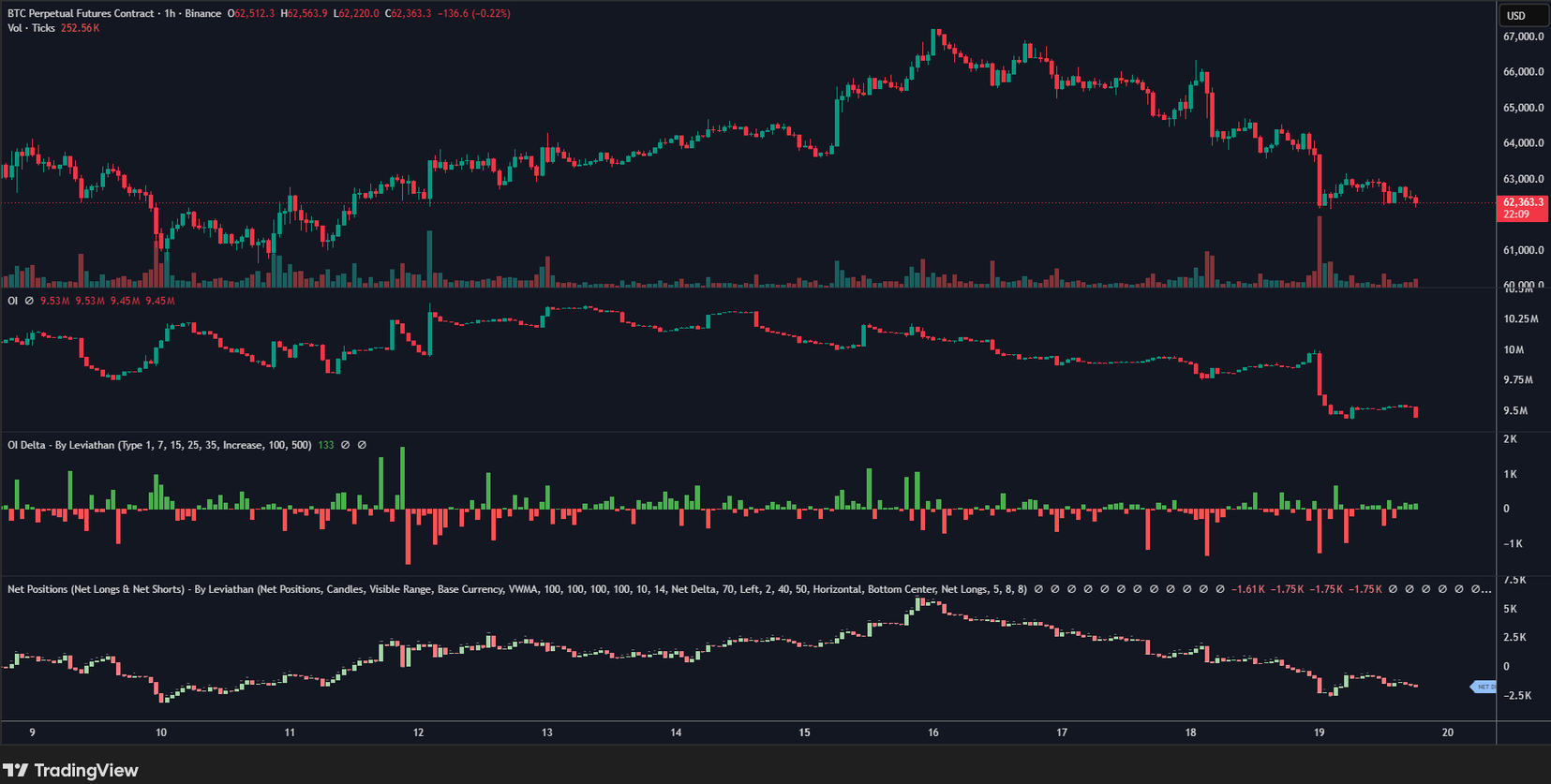The width and height of the screenshot is (1551, 784).
Task: Click the 66,000.0 price axis label
Action: point(1523,72)
